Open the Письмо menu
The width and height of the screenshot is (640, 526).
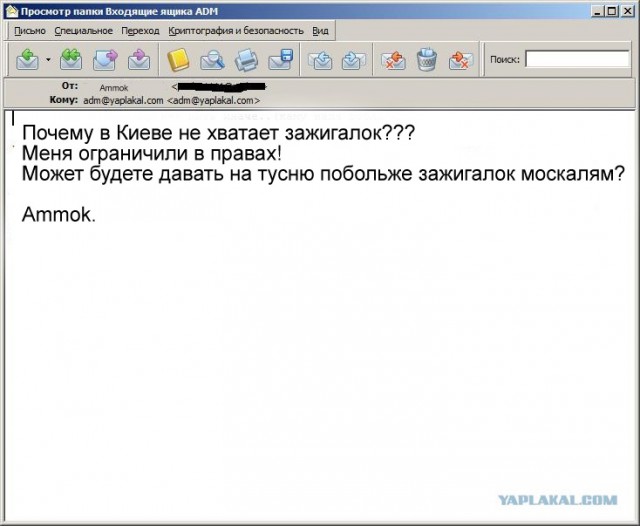click(30, 31)
